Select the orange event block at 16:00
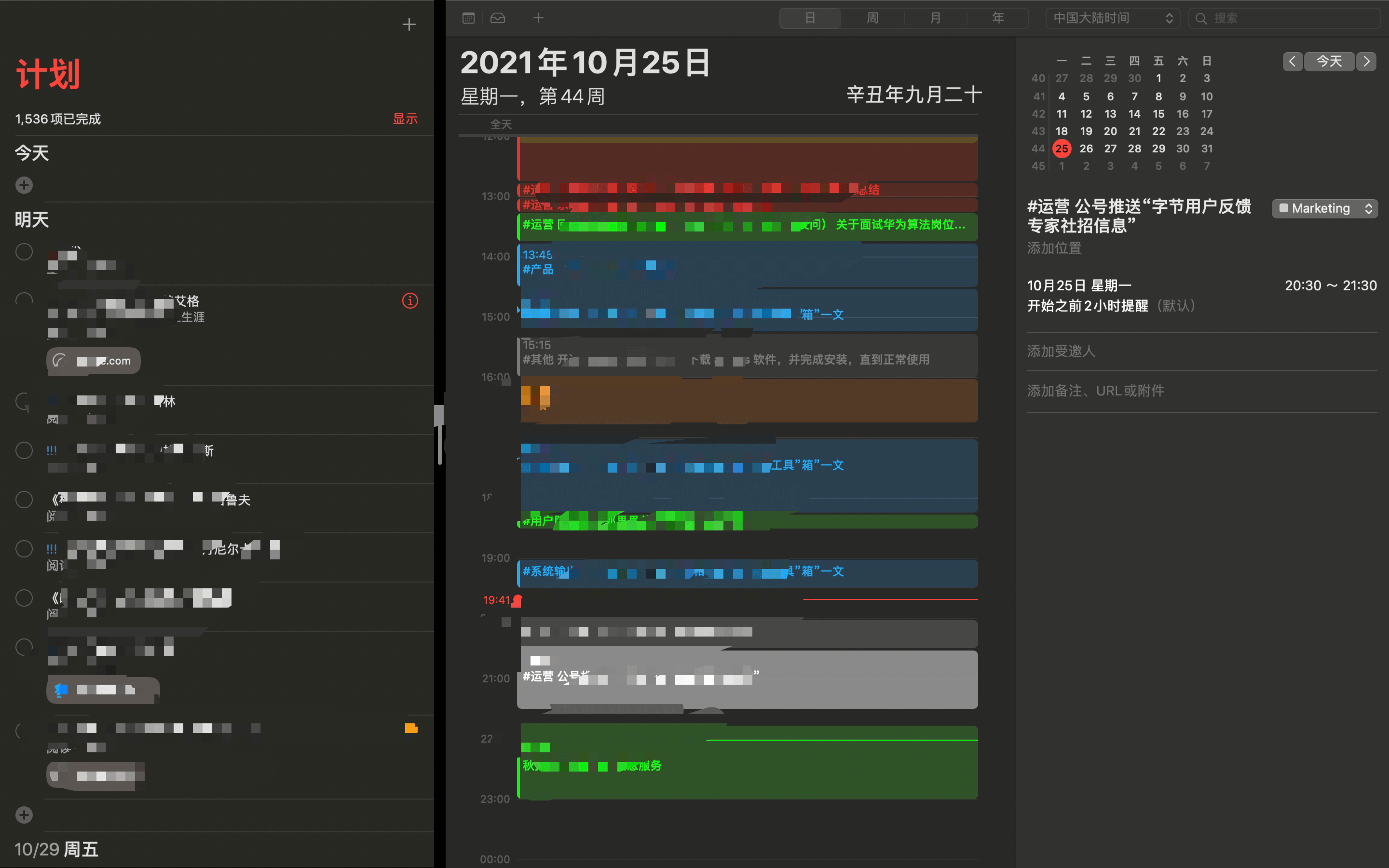This screenshot has height=868, width=1389. [747, 400]
